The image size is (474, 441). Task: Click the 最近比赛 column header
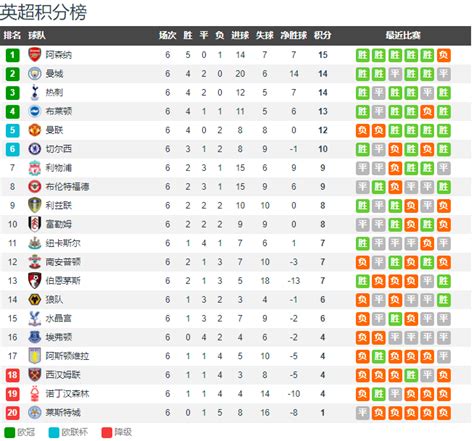(403, 35)
